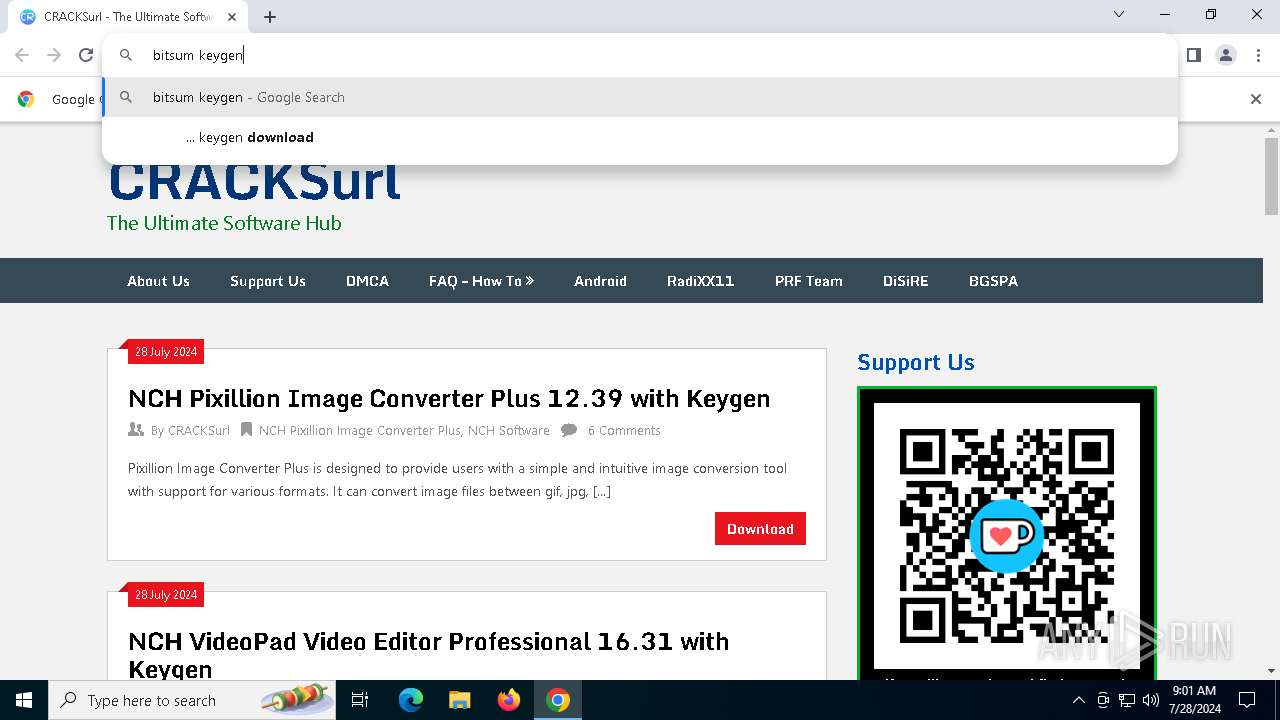Dismiss the Google infobar with X
This screenshot has height=720, width=1280.
tap(1256, 98)
